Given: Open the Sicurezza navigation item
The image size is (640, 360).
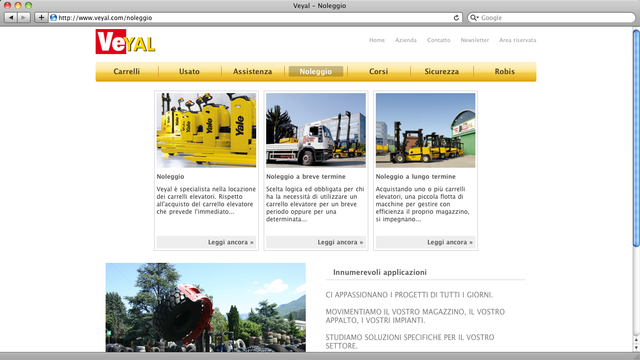Looking at the screenshot, I should coord(442,71).
